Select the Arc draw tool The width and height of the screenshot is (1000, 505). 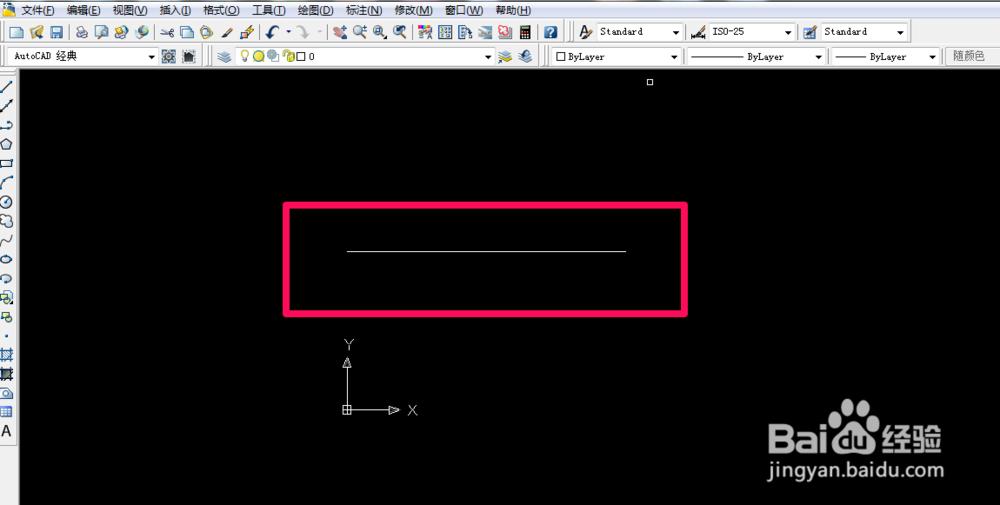point(6,183)
